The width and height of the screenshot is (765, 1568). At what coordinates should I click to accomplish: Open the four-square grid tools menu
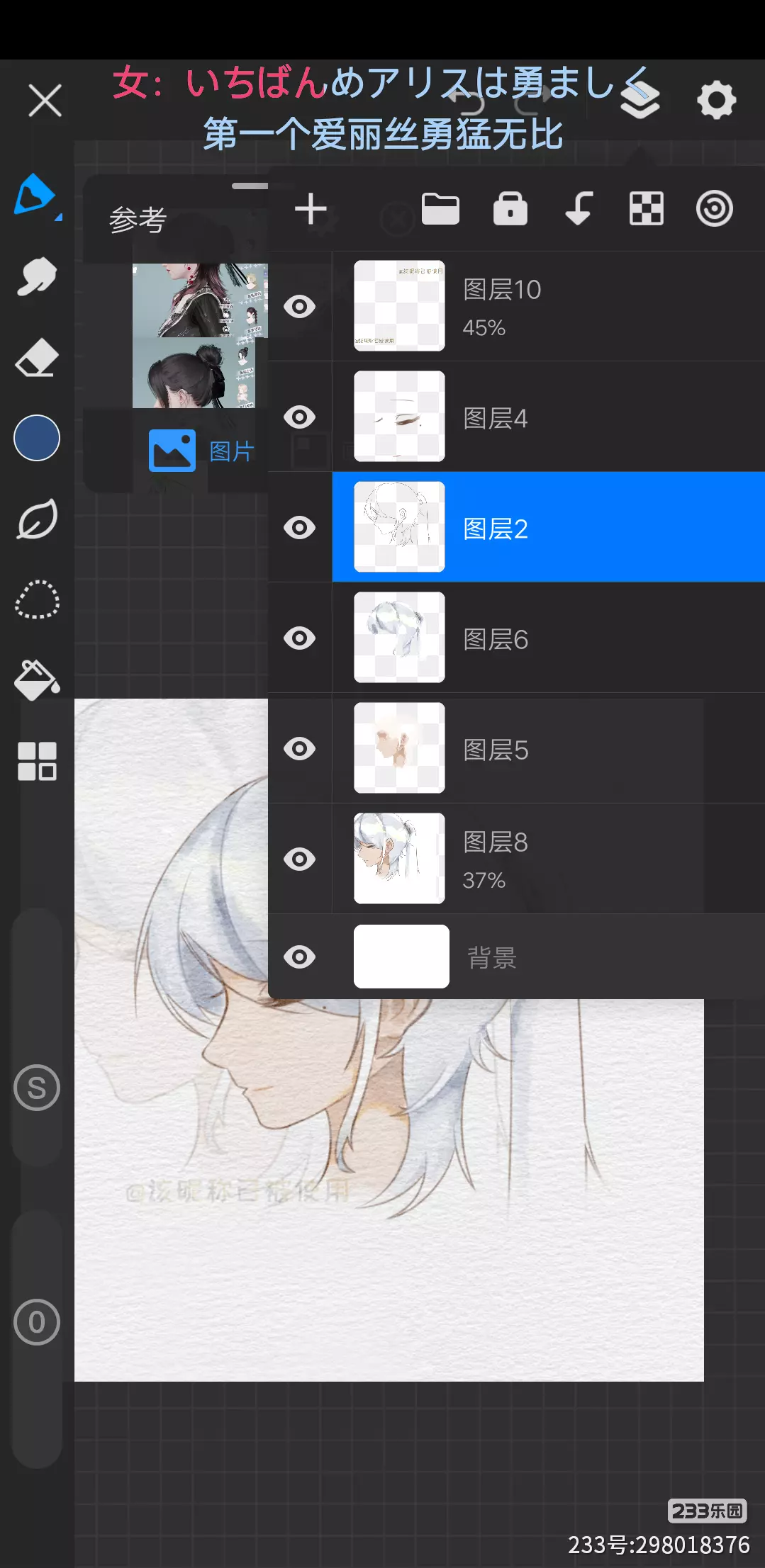point(37,762)
